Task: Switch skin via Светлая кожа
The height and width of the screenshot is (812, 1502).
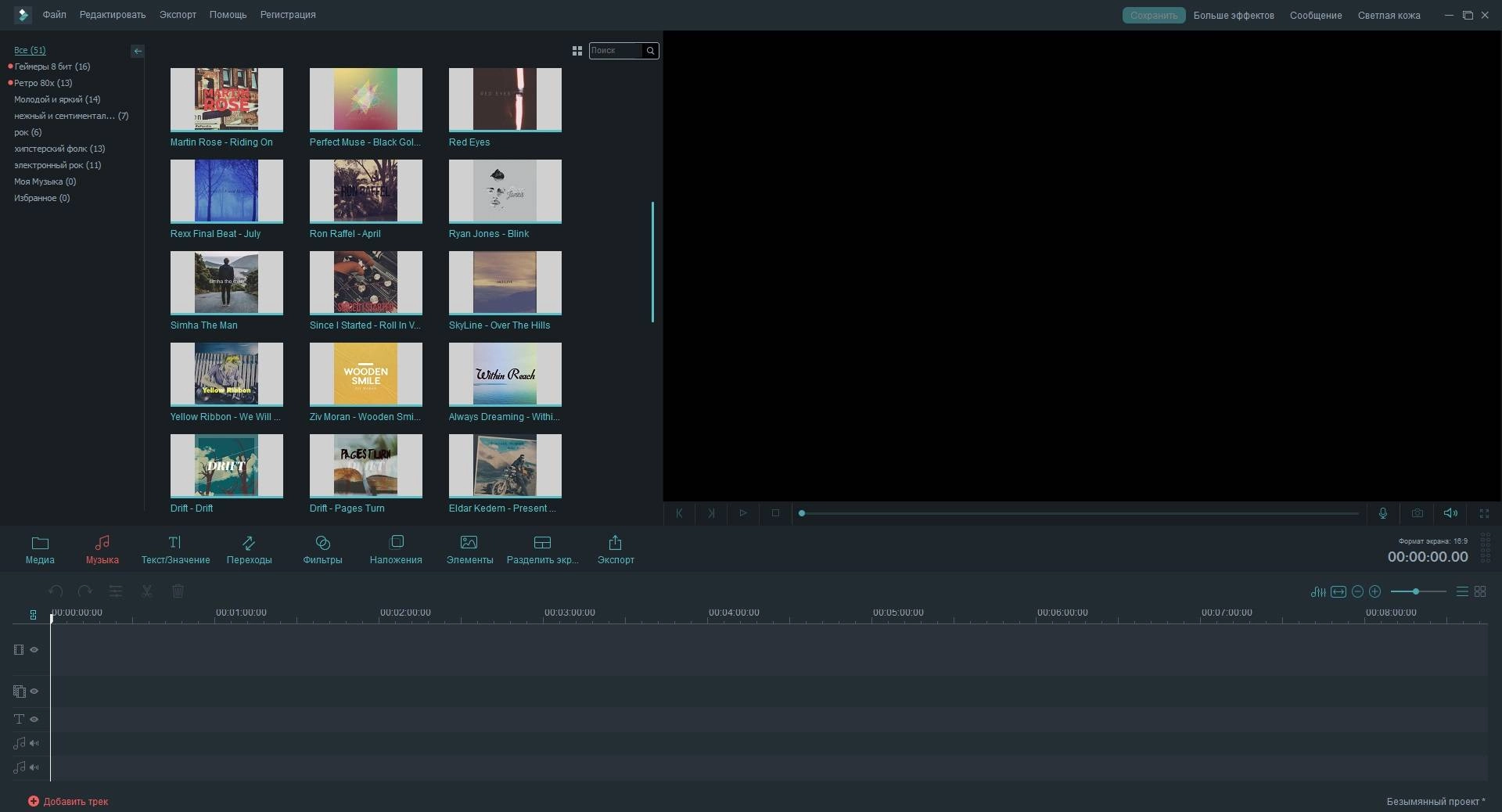Action: click(1389, 16)
